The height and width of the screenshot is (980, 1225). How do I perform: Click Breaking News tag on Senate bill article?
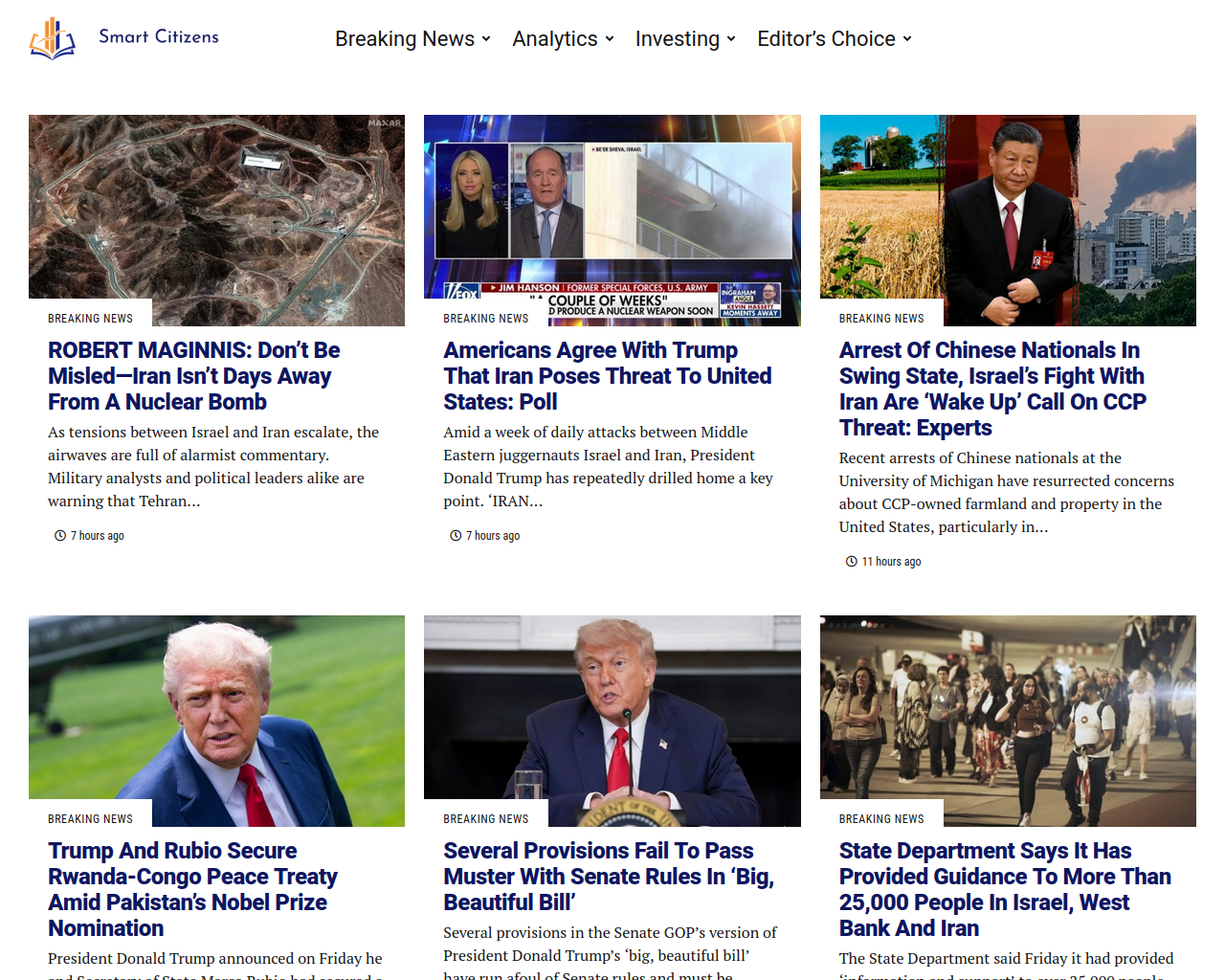point(486,819)
